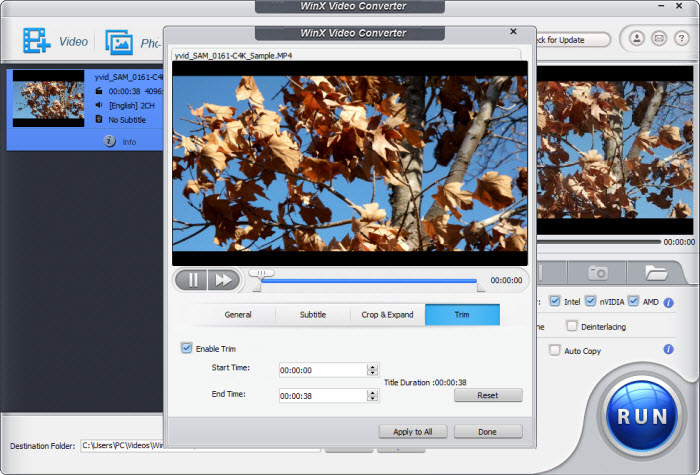The width and height of the screenshot is (700, 475).
Task: Open the Crop & Expand tab
Action: [387, 314]
